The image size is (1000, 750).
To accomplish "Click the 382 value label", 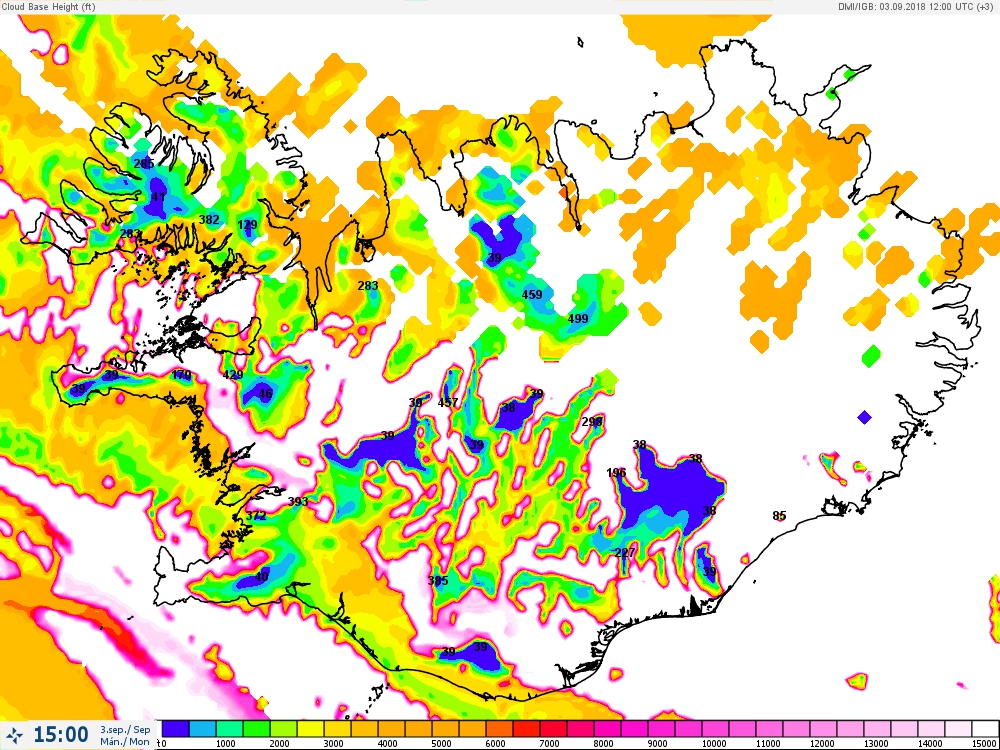I will 209,219.
